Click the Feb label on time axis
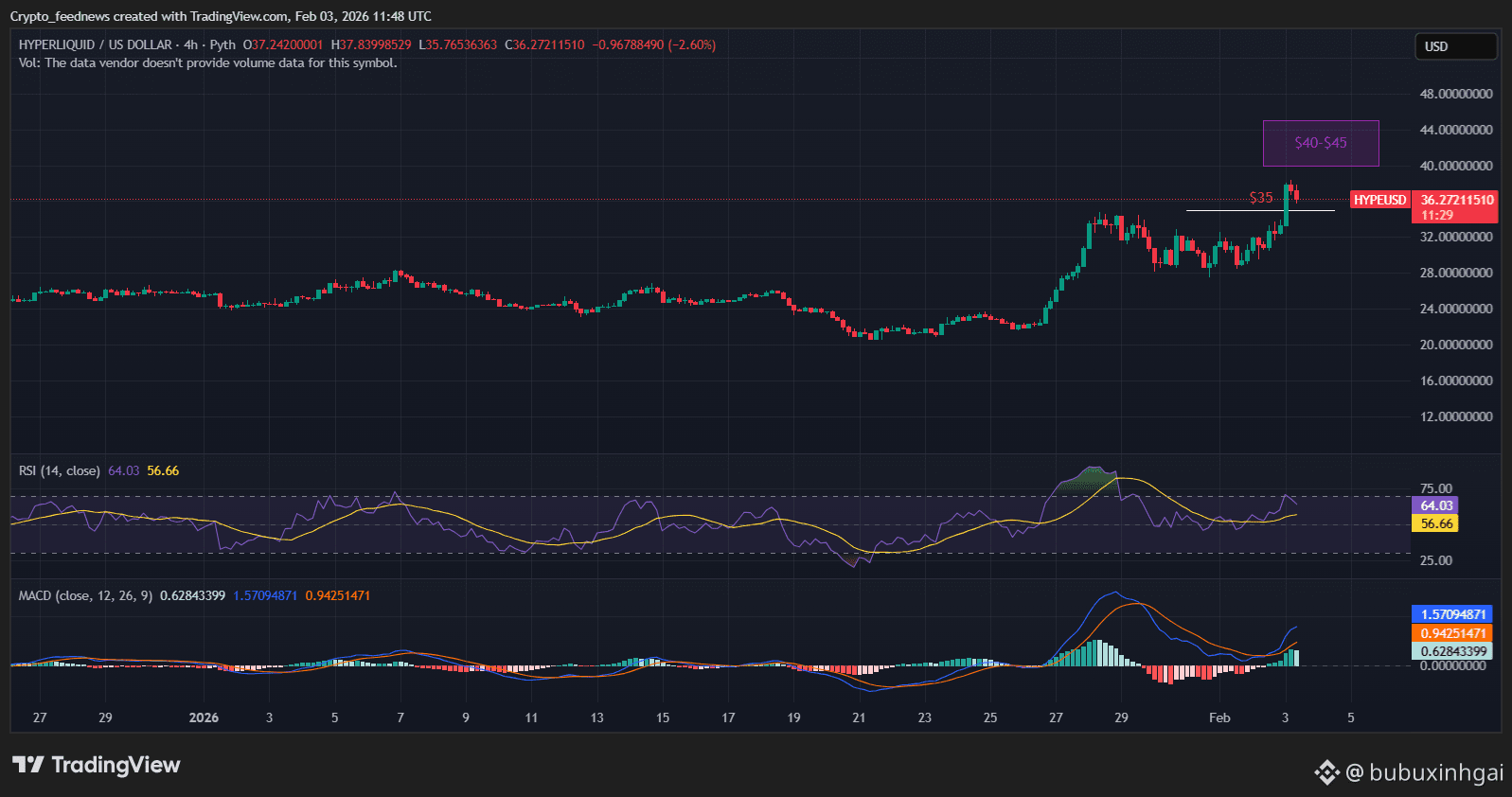The image size is (1512, 797). 1219,717
